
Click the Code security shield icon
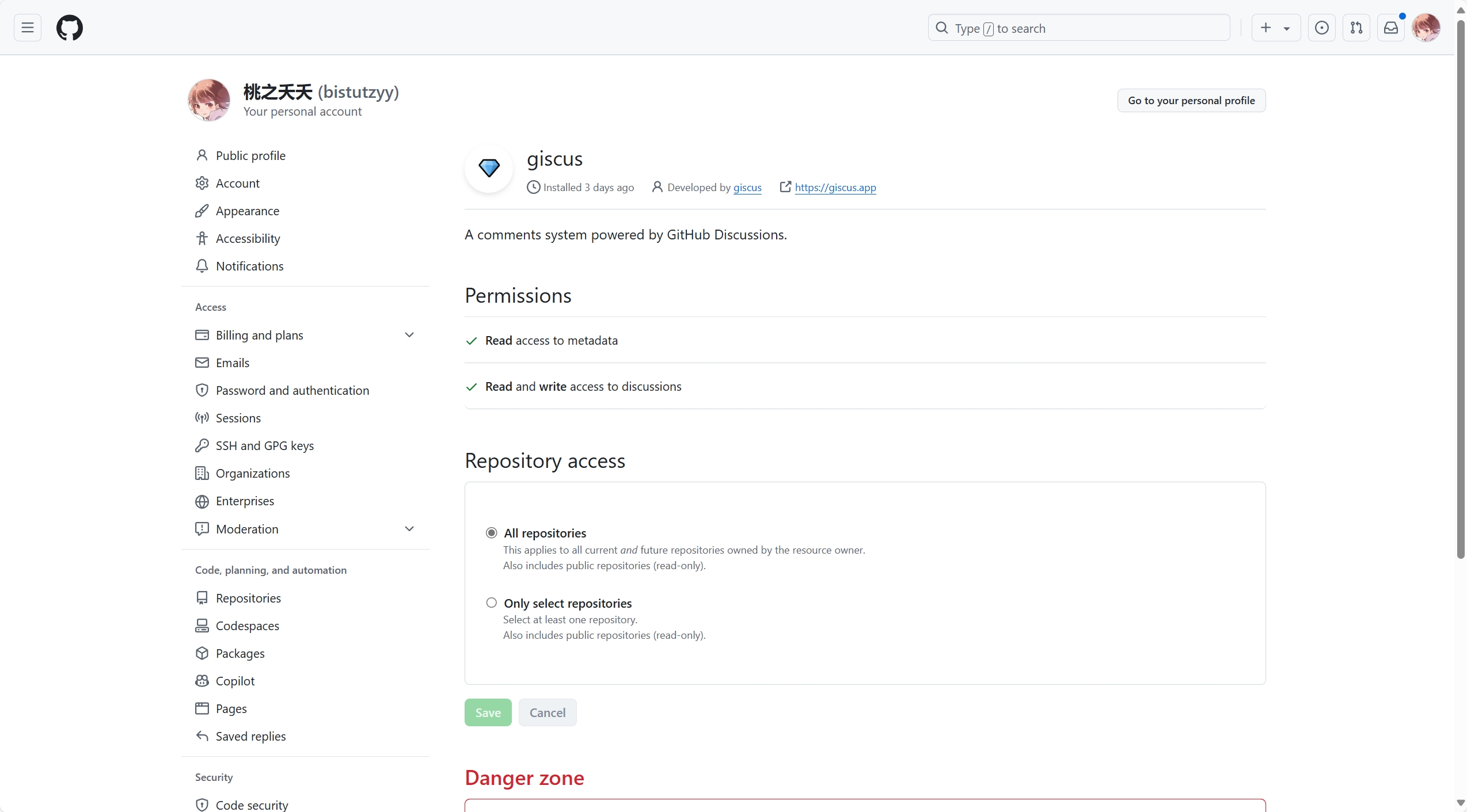[202, 805]
